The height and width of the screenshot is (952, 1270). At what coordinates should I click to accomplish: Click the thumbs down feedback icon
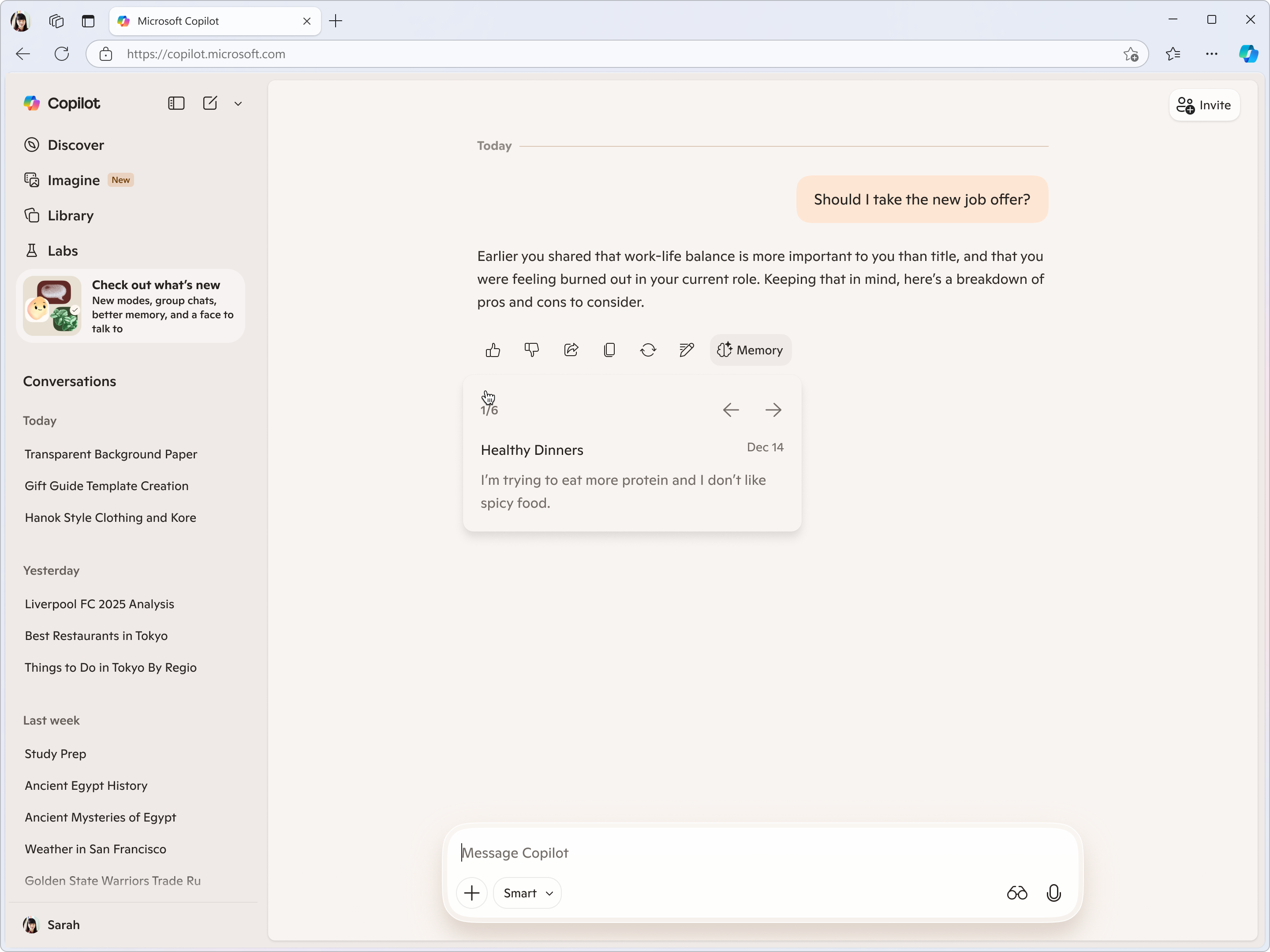tap(532, 350)
